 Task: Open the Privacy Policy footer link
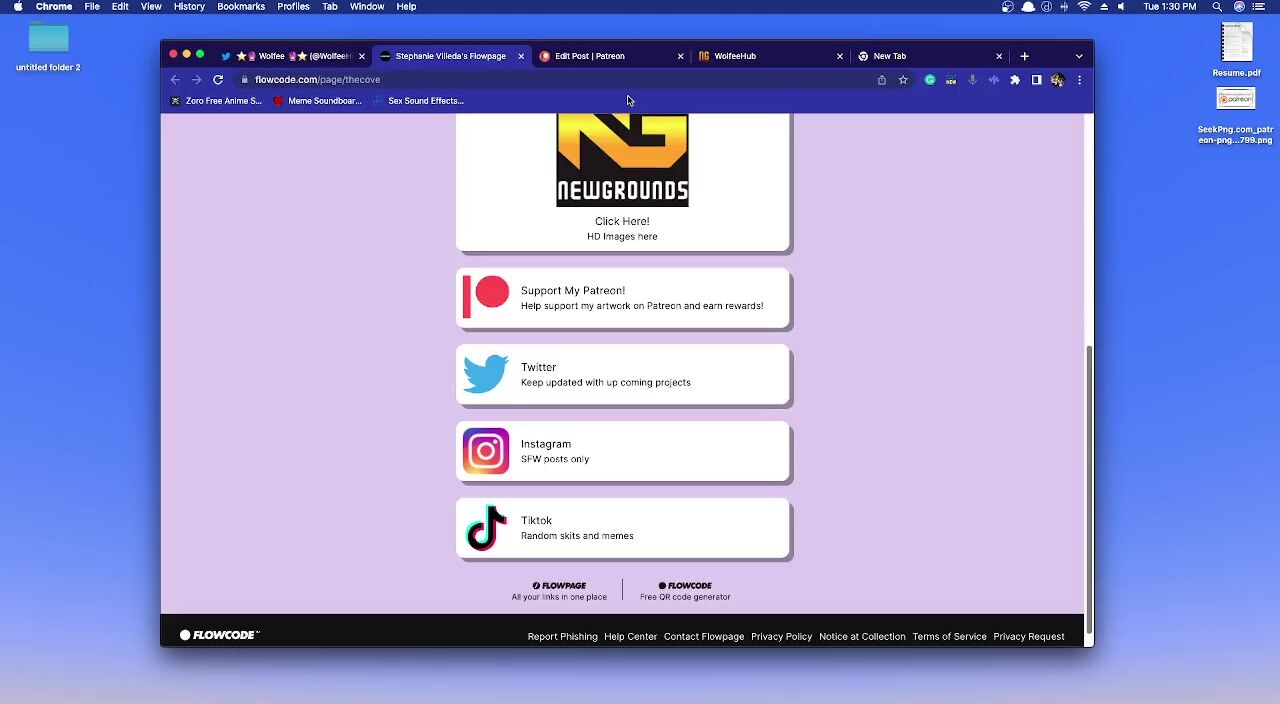pos(781,637)
